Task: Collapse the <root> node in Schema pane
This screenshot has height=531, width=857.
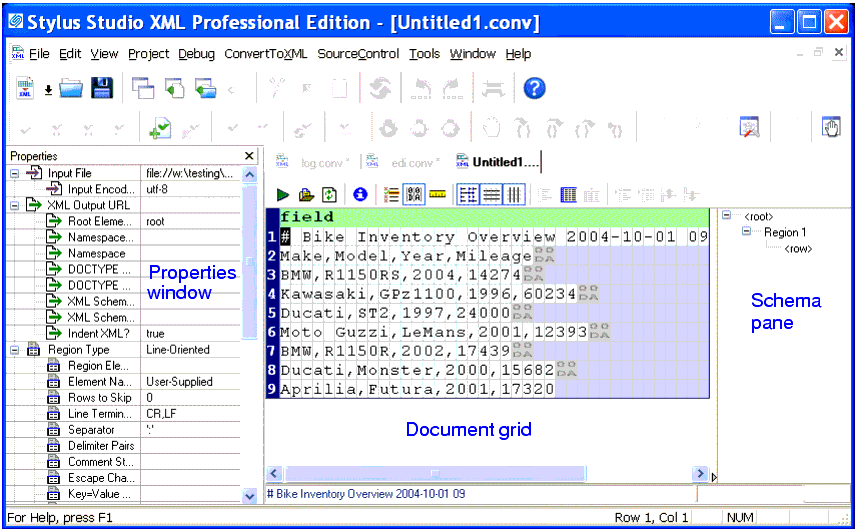Action: coord(727,216)
